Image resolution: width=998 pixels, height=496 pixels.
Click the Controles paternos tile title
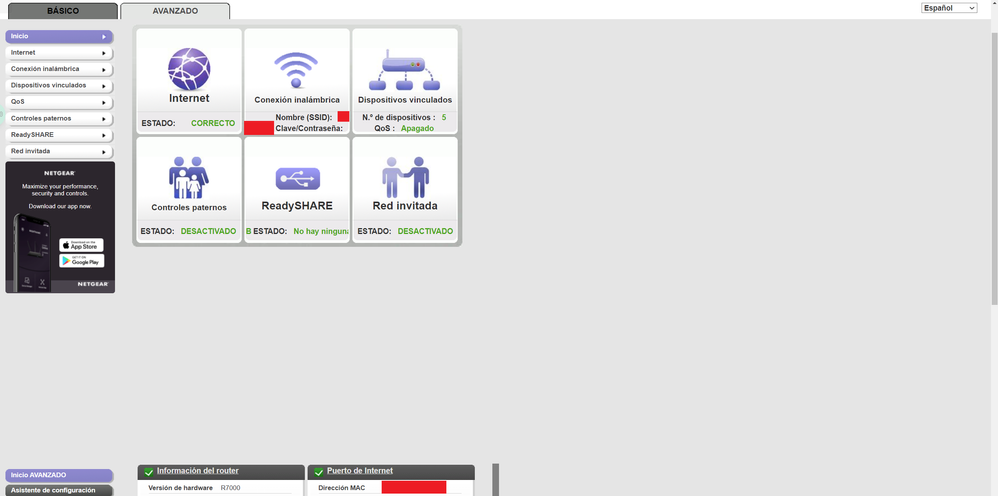point(189,208)
